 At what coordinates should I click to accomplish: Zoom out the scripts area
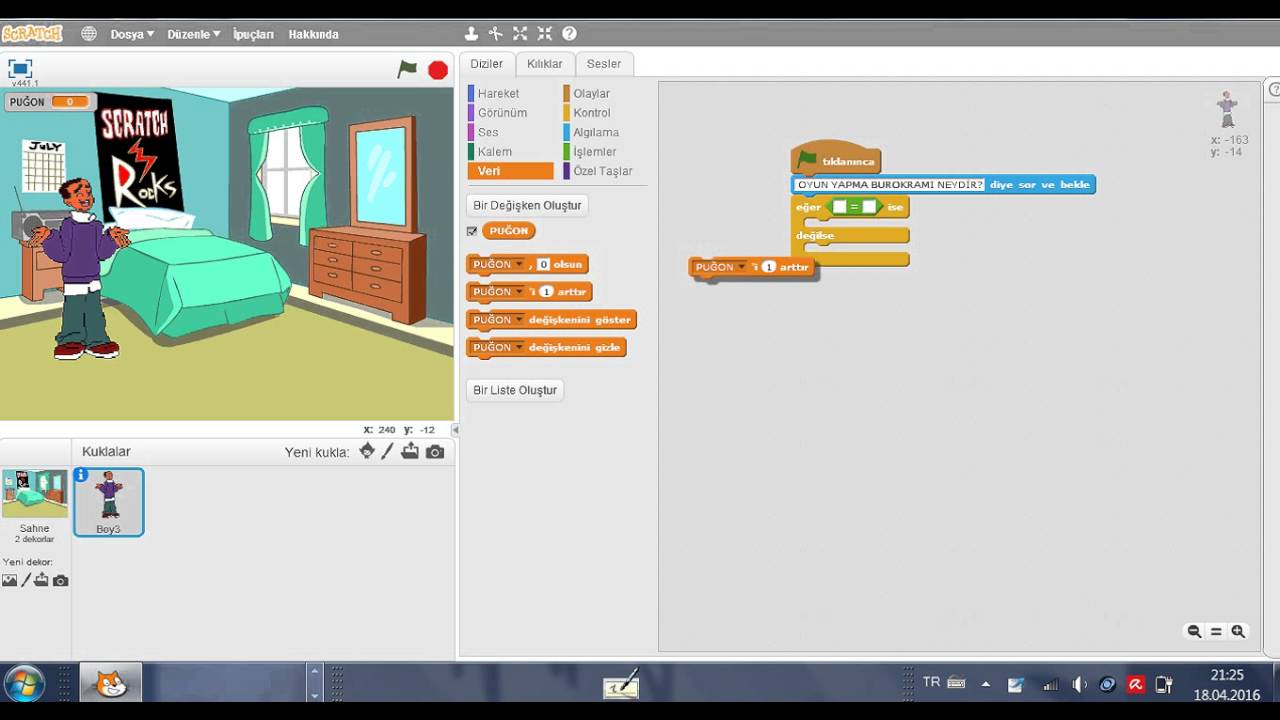1194,631
